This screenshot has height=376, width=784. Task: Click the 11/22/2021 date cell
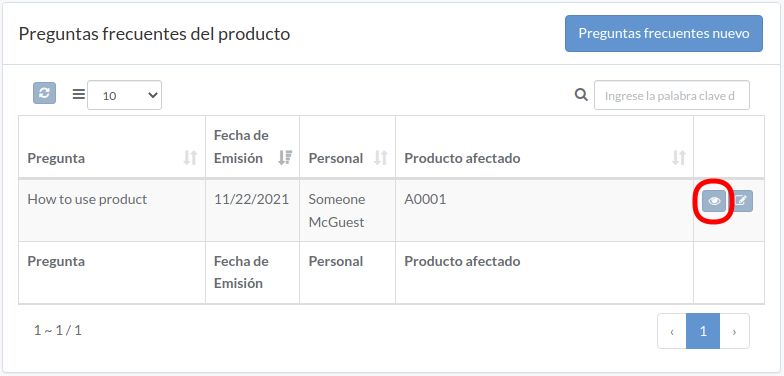pos(252,210)
